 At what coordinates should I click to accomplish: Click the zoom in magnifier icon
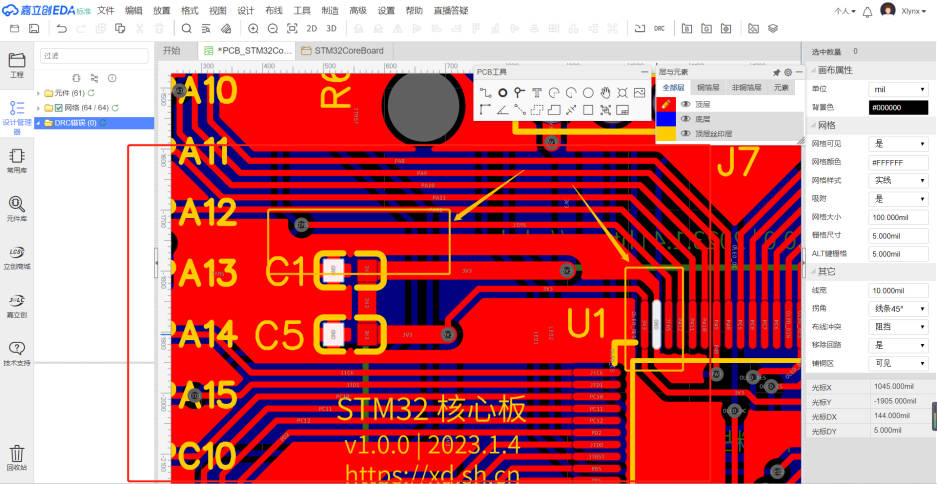253,29
